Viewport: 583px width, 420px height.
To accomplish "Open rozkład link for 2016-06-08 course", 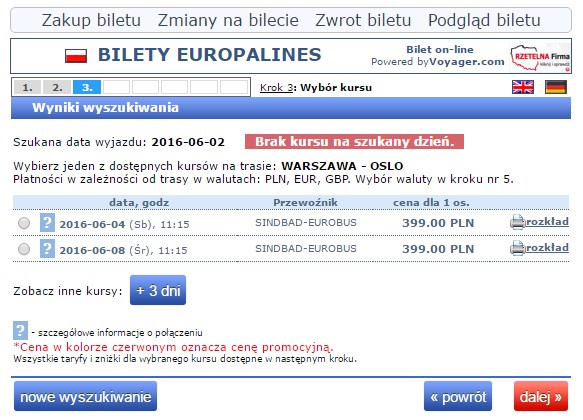I will tap(547, 248).
